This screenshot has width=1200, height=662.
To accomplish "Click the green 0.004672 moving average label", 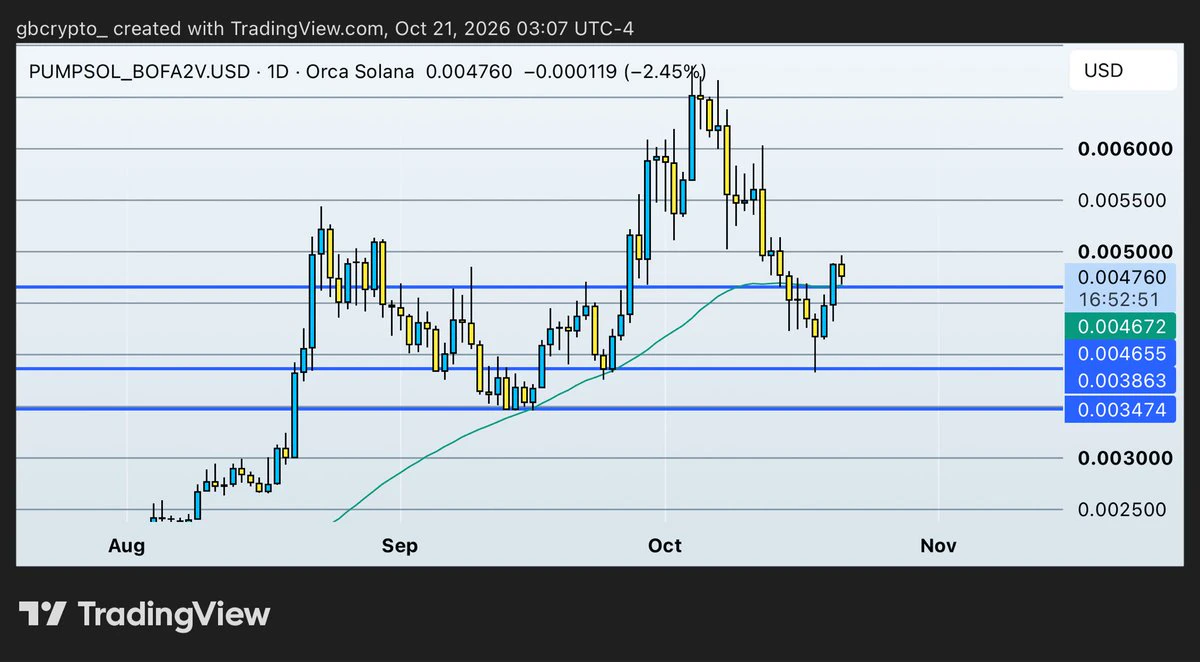I will [x=1120, y=325].
